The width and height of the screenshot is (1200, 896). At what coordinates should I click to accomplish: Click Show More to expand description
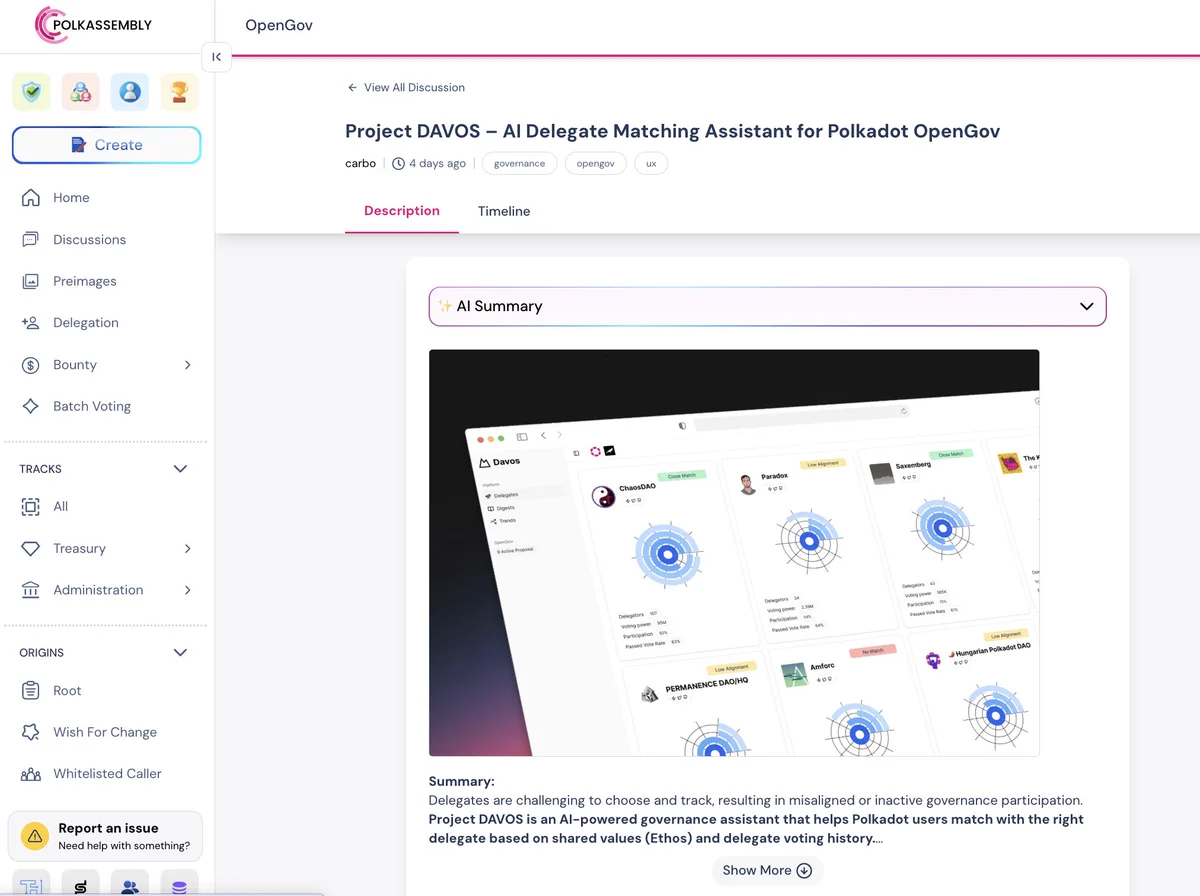(x=767, y=870)
